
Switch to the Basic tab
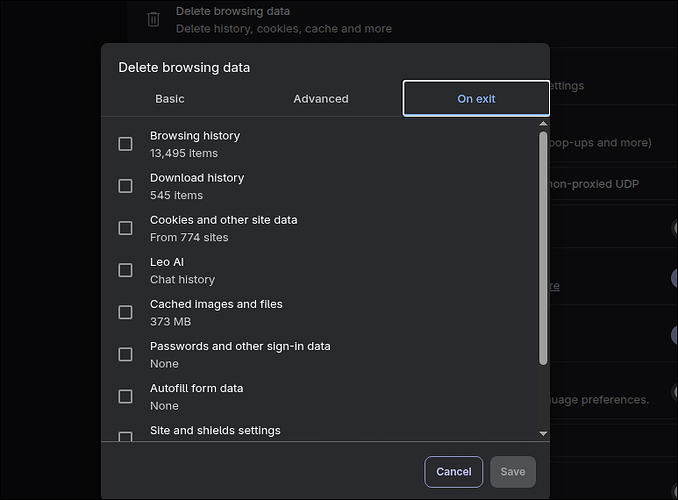(170, 99)
